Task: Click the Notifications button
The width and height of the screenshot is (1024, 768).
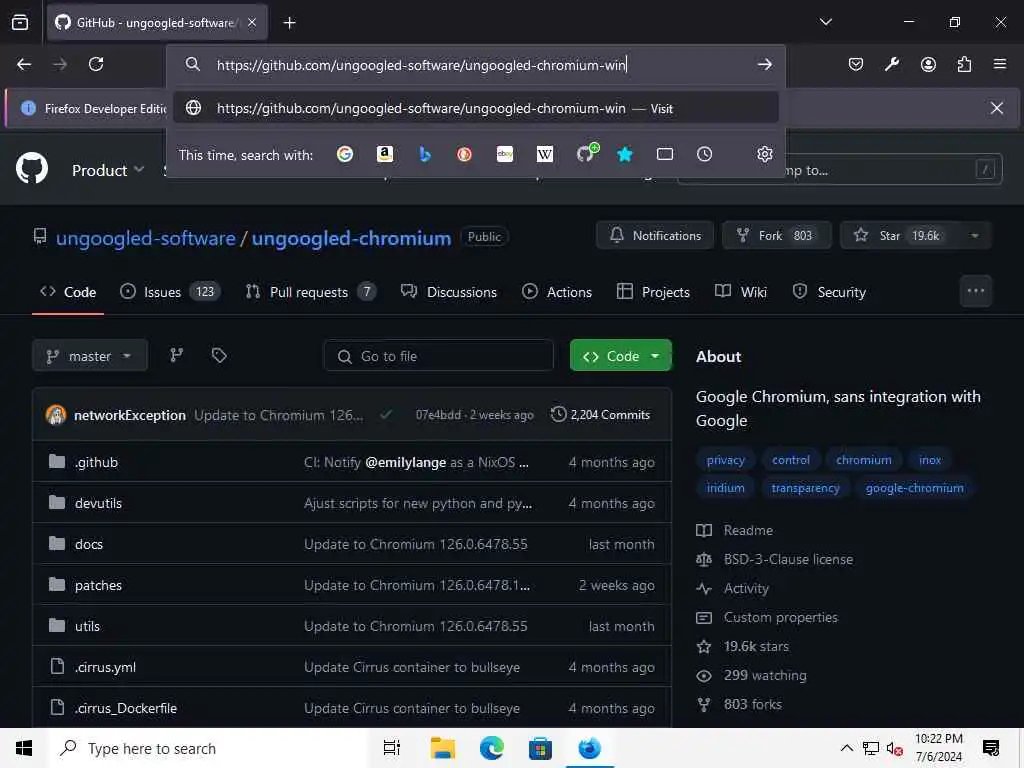Action: coord(655,236)
